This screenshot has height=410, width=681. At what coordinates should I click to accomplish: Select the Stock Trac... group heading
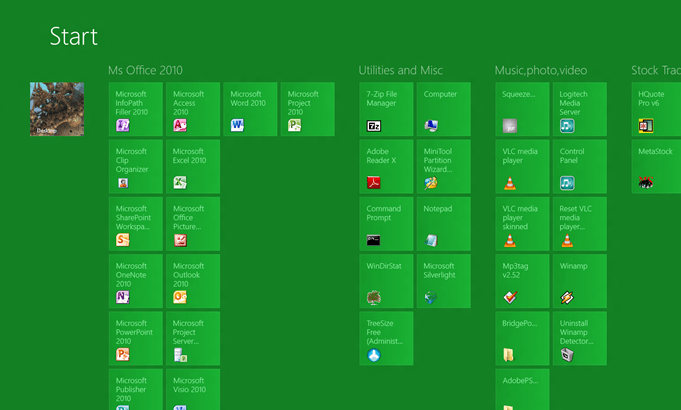(656, 70)
